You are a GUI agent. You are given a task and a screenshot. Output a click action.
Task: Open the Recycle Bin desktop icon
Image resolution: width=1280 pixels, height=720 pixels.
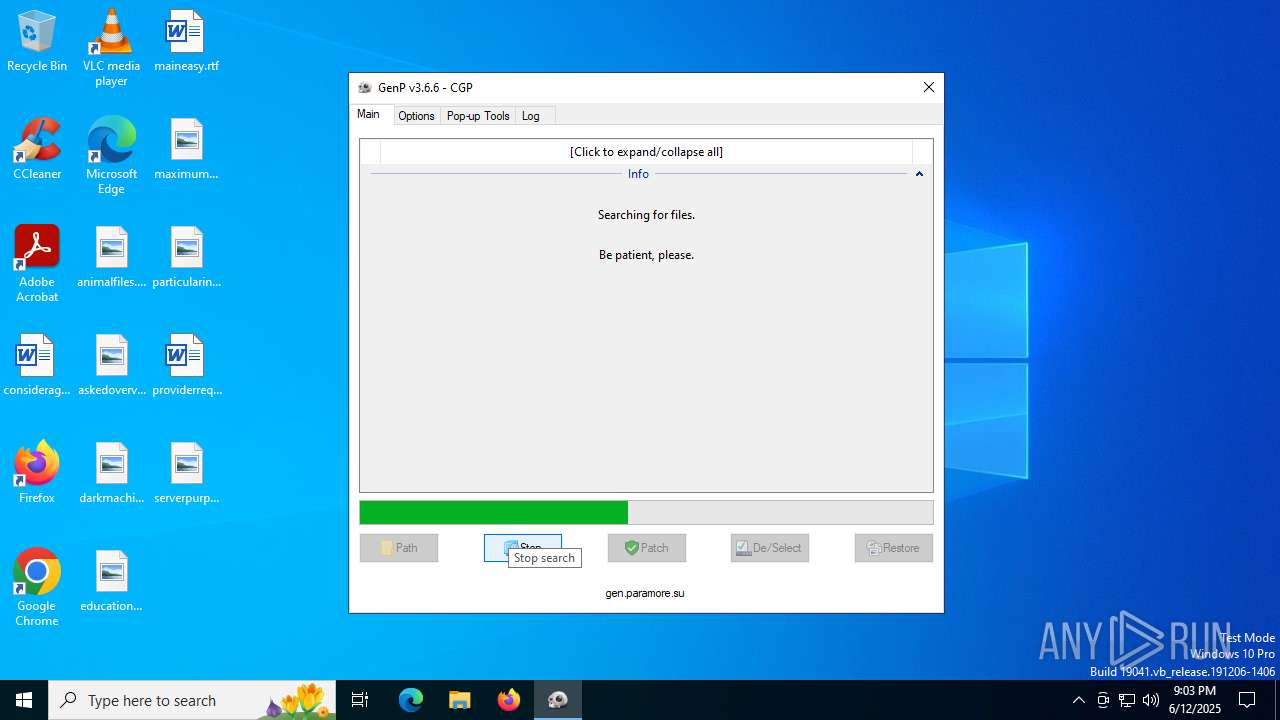point(37,42)
